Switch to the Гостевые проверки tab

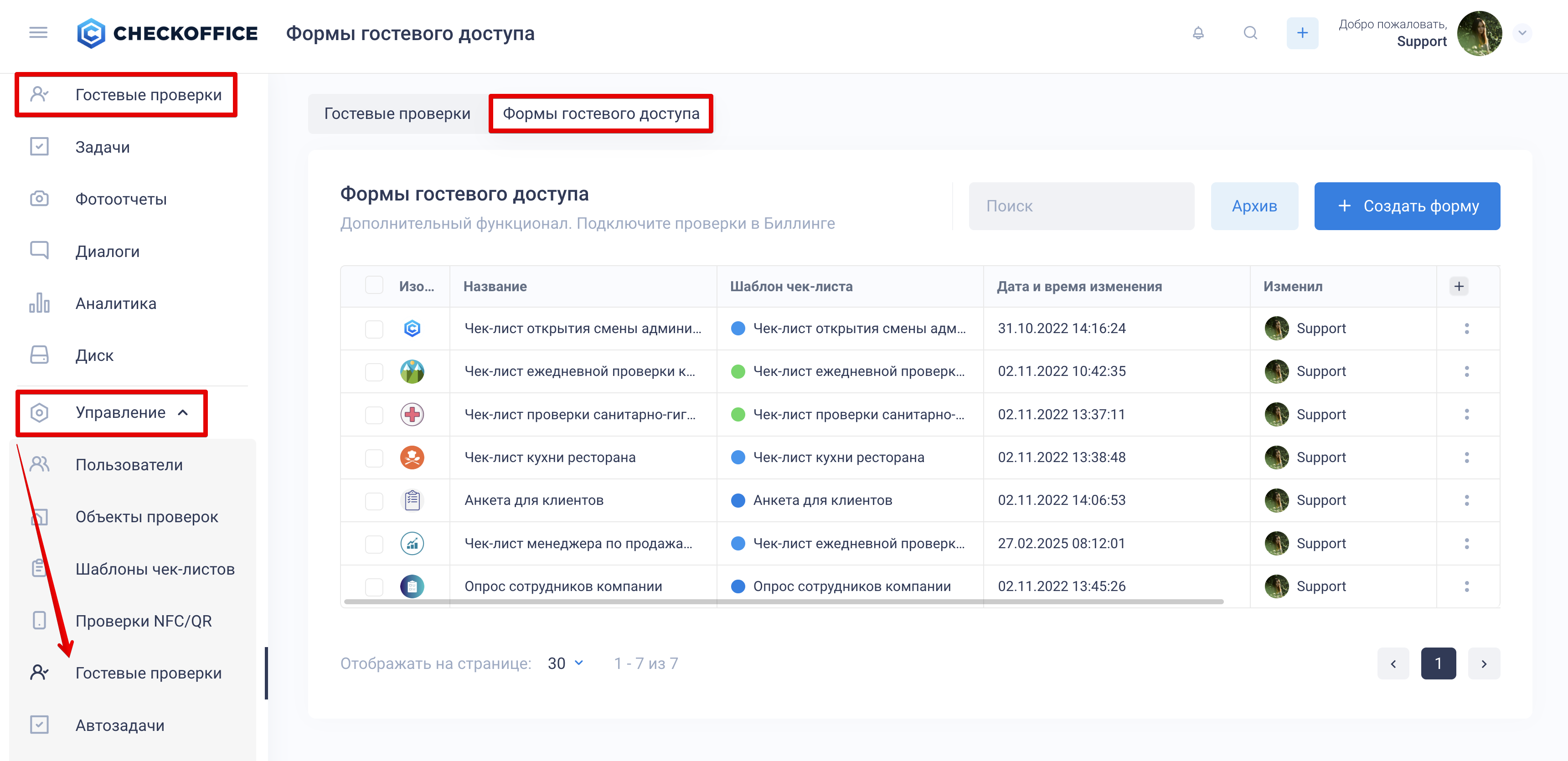[397, 114]
